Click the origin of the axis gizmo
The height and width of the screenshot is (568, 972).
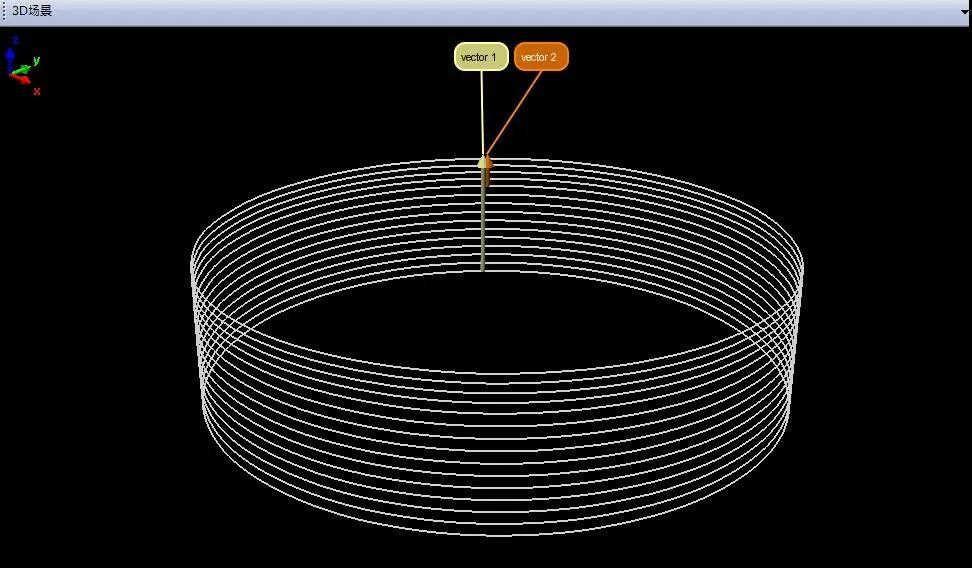click(12, 73)
